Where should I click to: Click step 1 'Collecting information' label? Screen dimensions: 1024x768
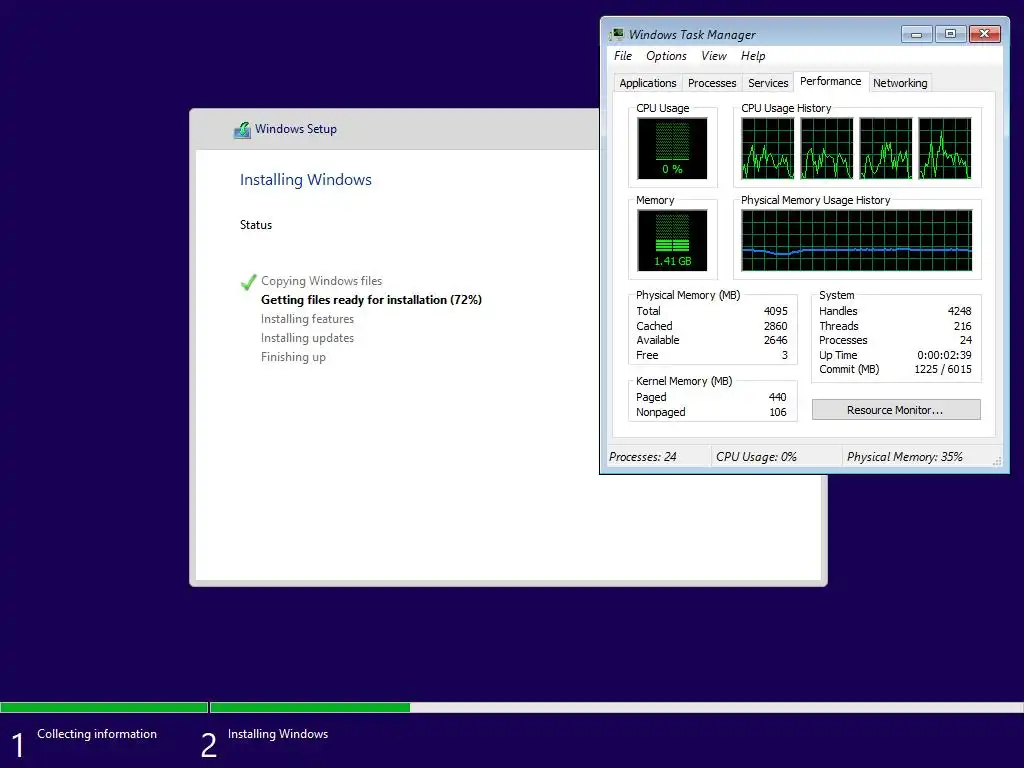click(97, 734)
